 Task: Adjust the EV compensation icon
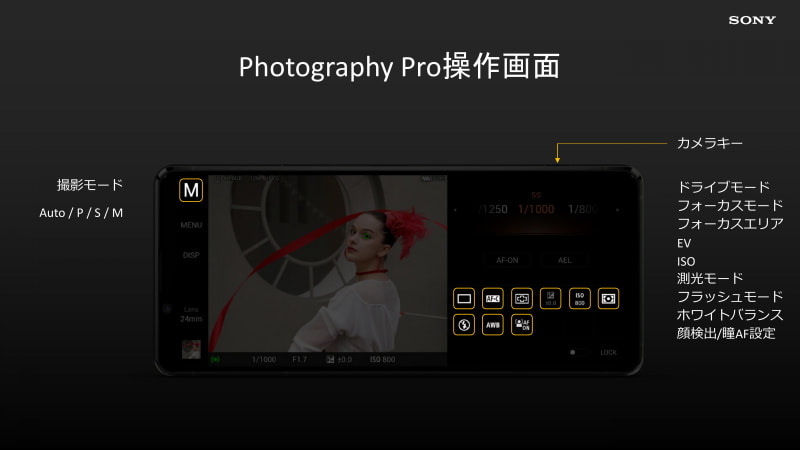(551, 298)
